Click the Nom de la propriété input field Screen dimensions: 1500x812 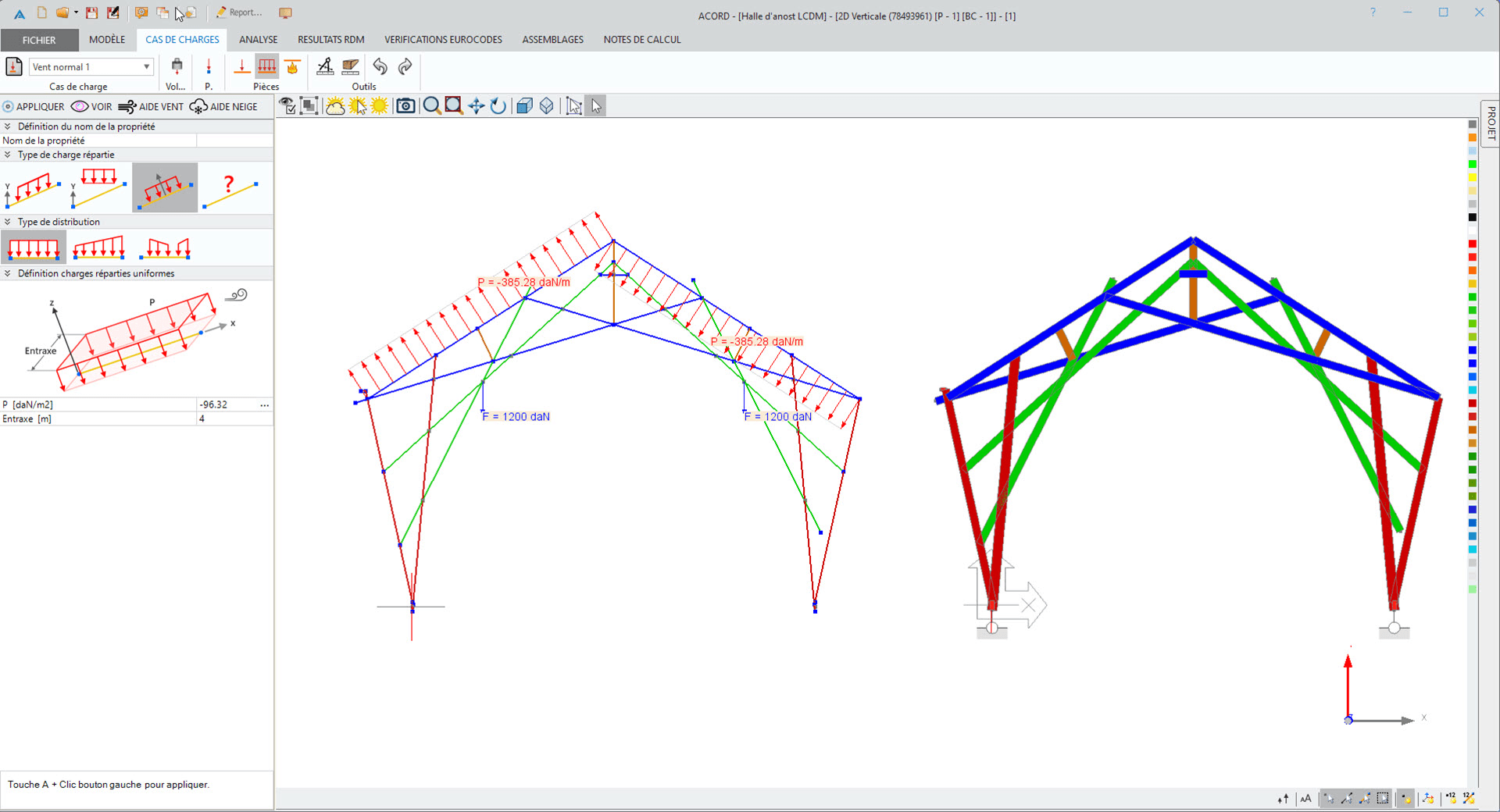[x=234, y=141]
